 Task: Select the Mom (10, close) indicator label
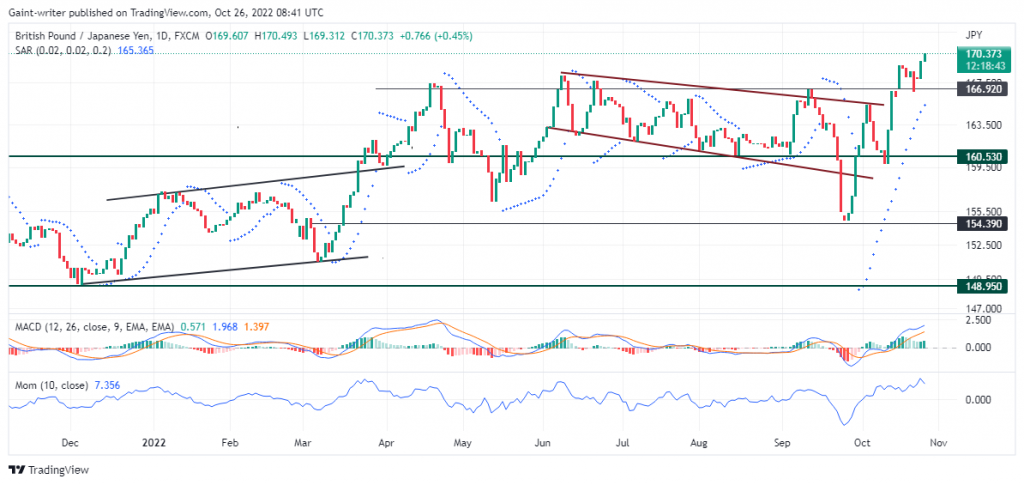(x=52, y=385)
